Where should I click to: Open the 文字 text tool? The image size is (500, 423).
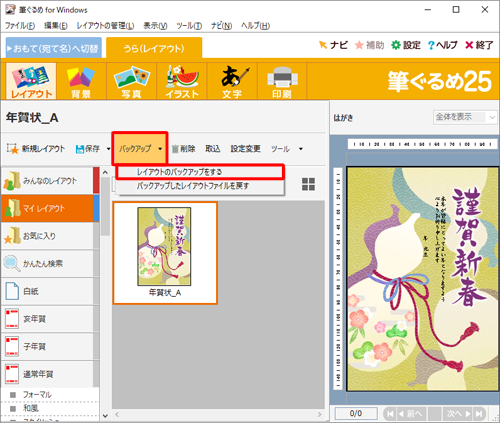[232, 81]
